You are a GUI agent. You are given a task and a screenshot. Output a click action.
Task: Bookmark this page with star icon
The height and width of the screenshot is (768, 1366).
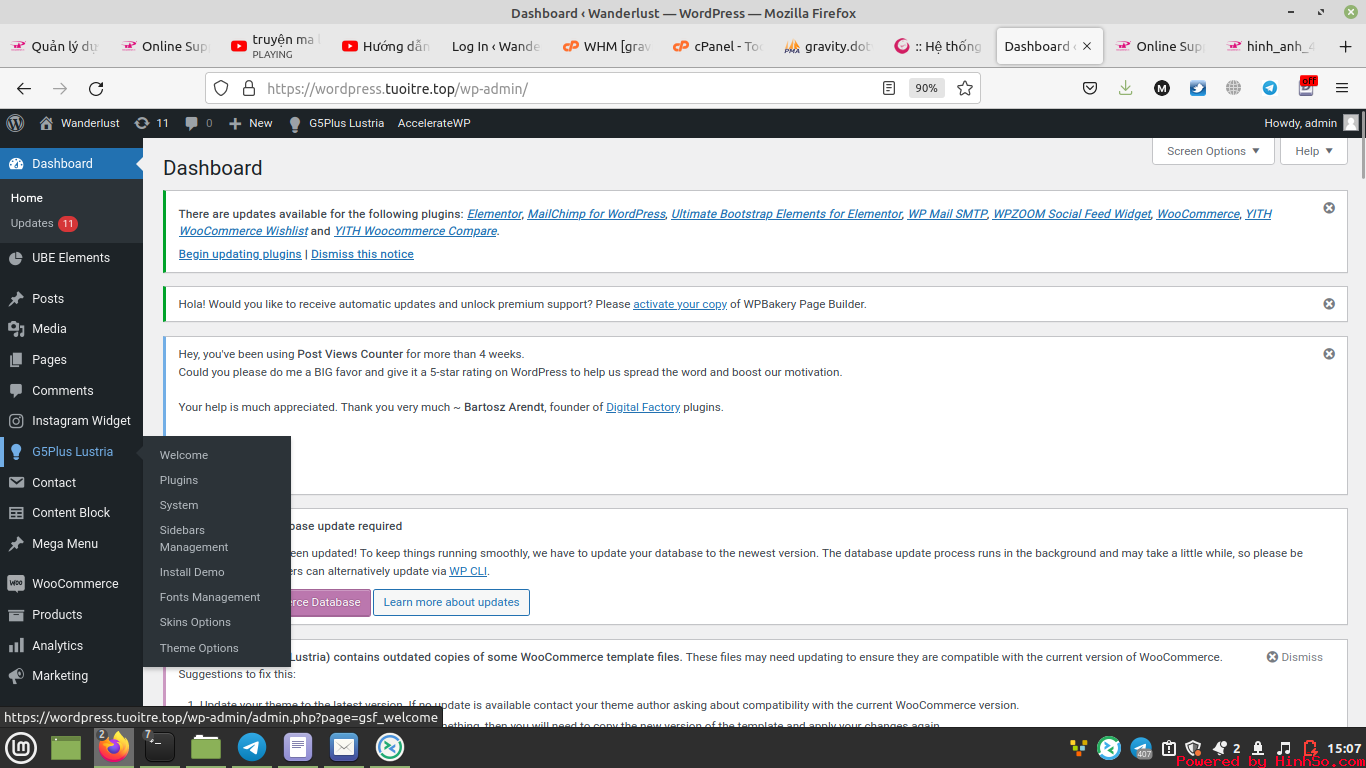click(965, 88)
